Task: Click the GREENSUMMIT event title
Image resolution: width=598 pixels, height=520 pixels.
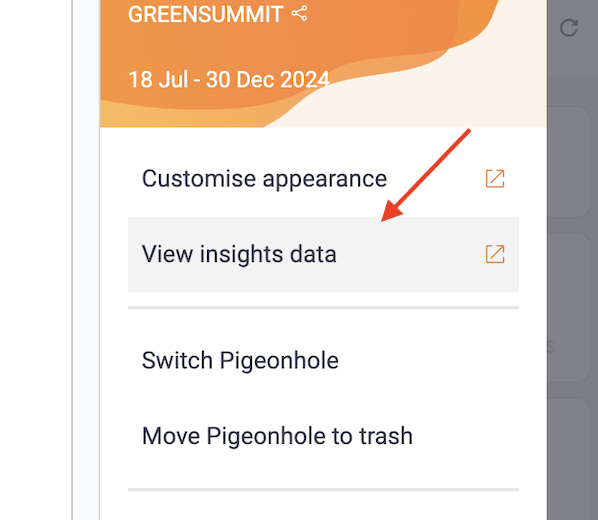Action: [x=206, y=14]
